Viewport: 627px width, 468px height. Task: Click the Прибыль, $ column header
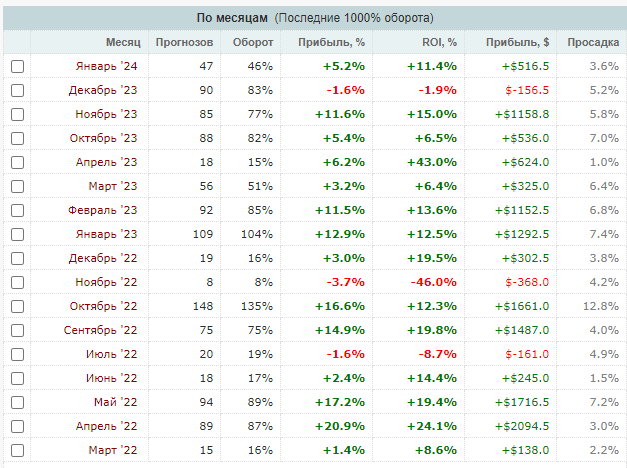[x=517, y=42]
